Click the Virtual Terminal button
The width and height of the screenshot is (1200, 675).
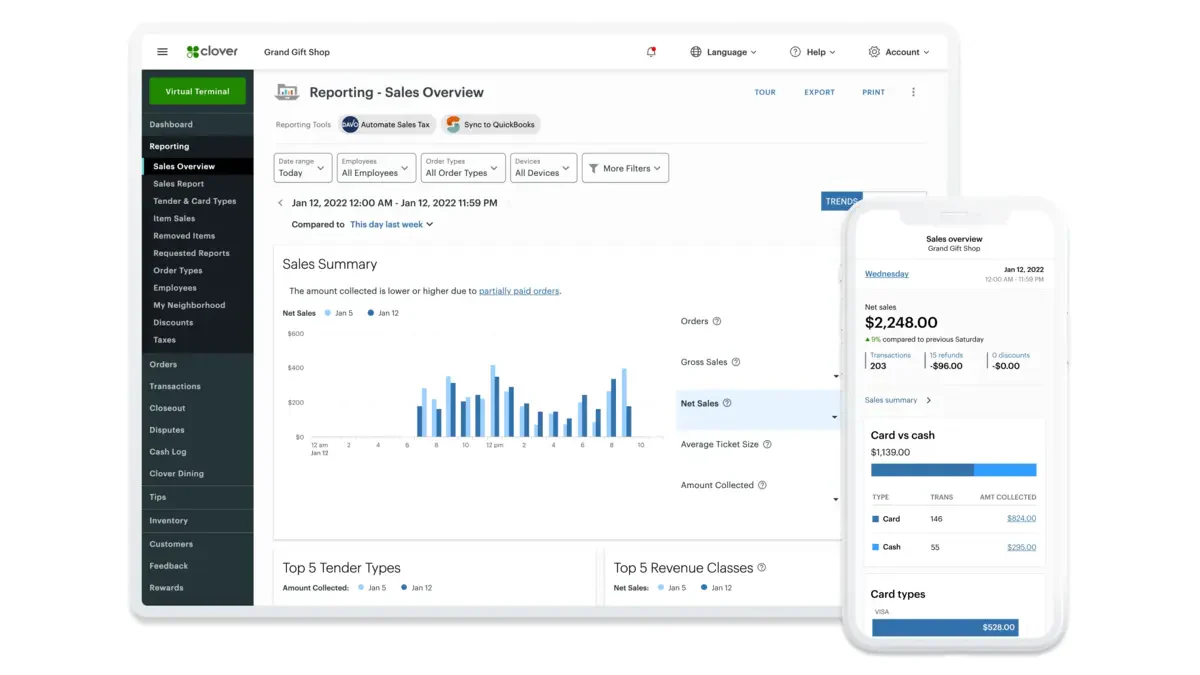[x=197, y=91]
